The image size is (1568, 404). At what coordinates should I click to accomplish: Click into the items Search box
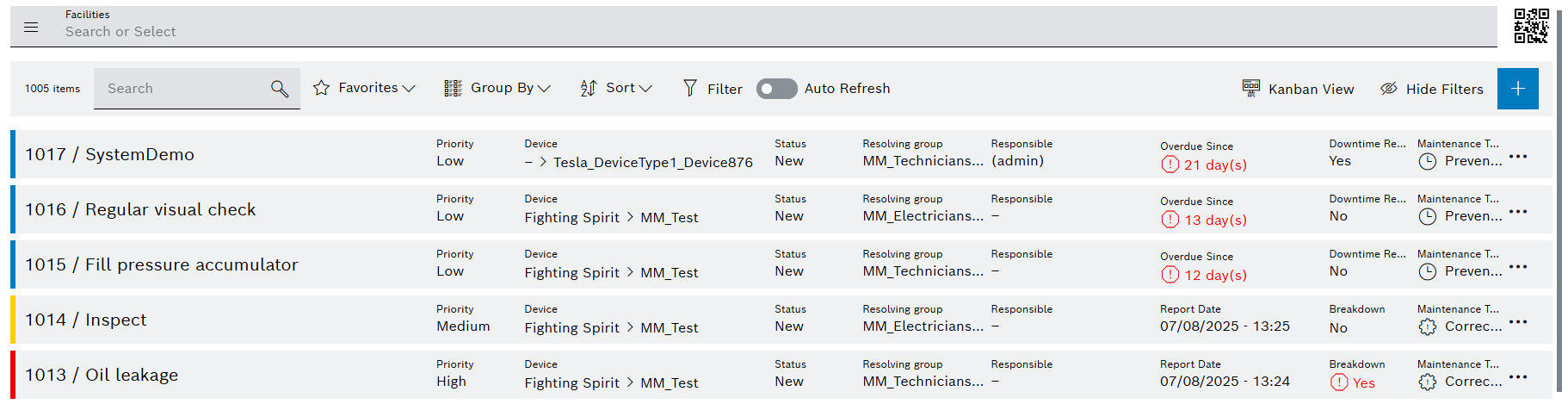(181, 89)
